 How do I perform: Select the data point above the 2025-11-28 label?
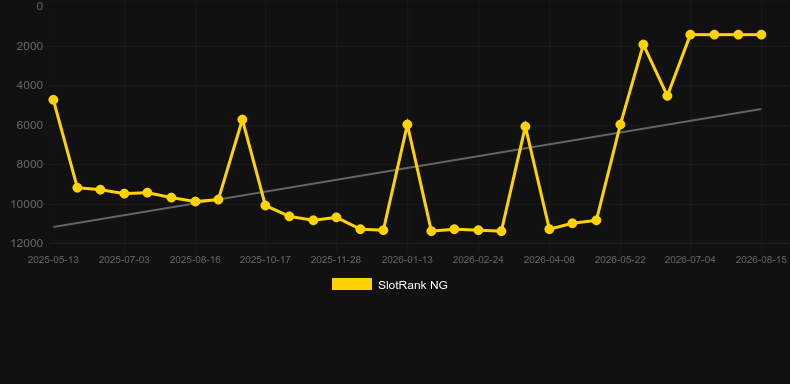[x=336, y=217]
